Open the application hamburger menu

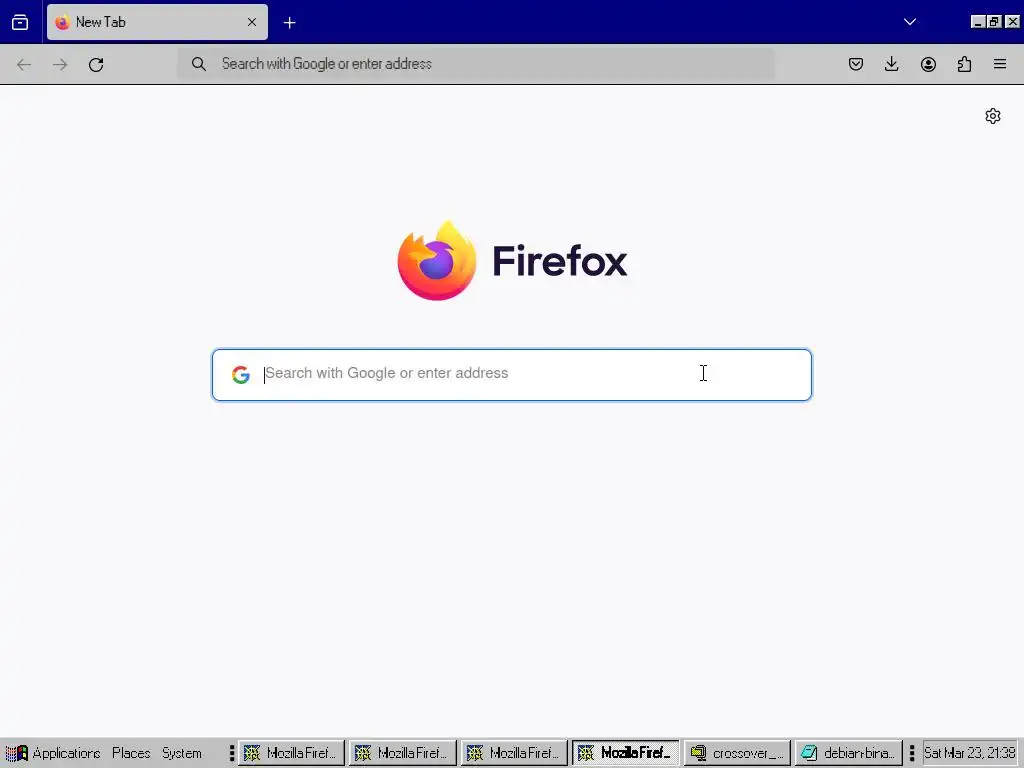1000,64
